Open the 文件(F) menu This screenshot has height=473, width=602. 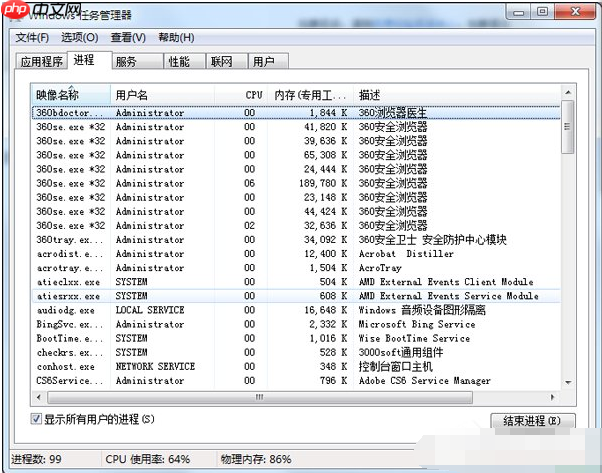point(32,38)
